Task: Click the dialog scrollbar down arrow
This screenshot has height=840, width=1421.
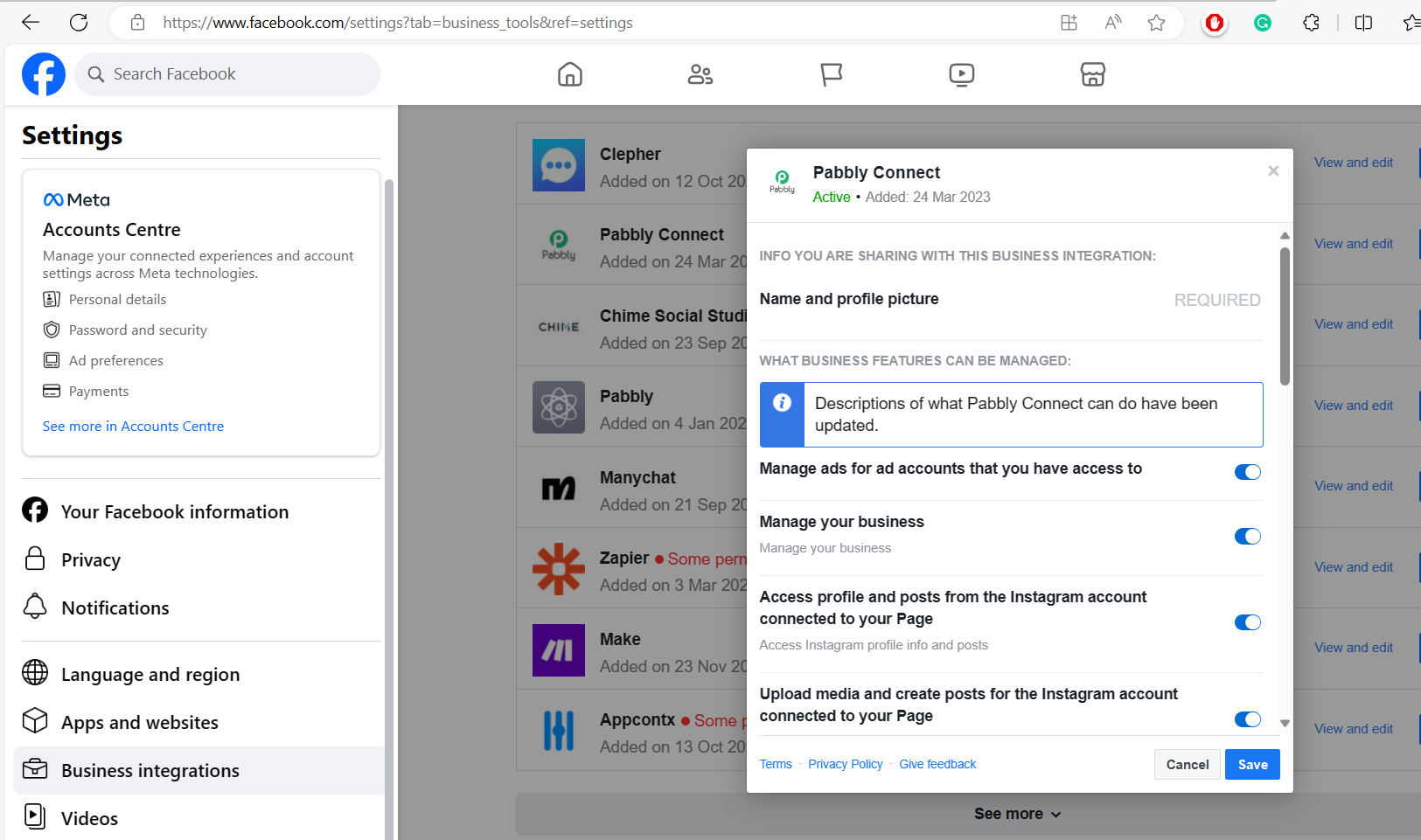Action: 1285,723
